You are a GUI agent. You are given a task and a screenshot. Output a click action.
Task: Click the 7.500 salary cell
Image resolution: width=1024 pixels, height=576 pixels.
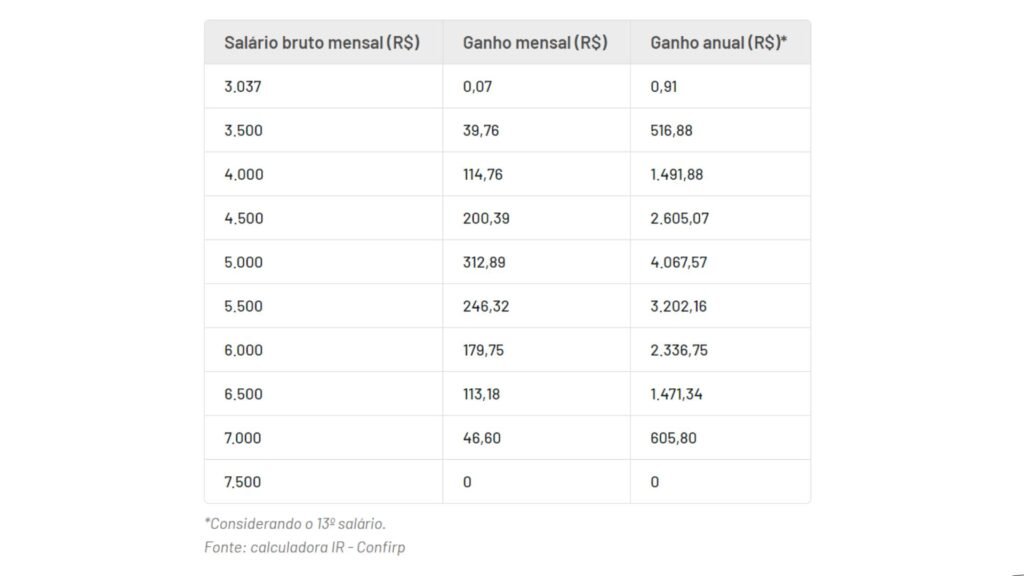(243, 482)
